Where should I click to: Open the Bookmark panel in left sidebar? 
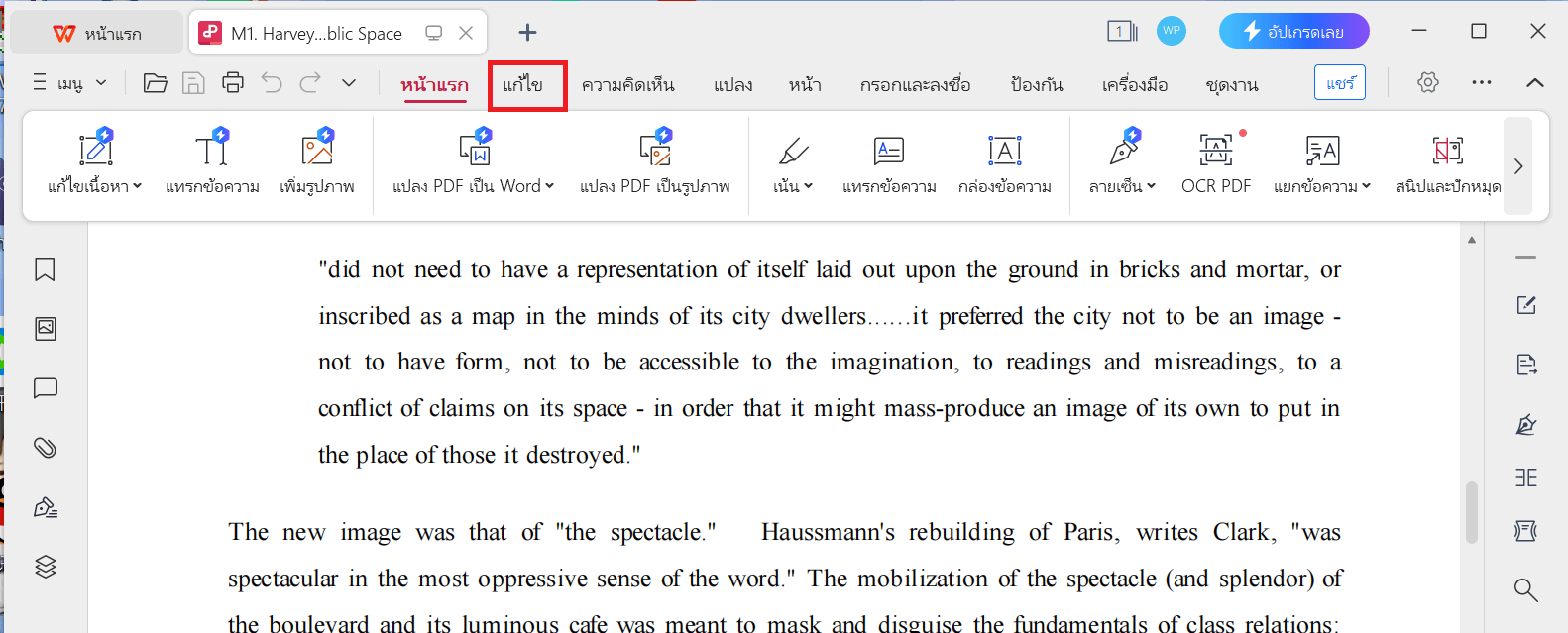[x=45, y=269]
